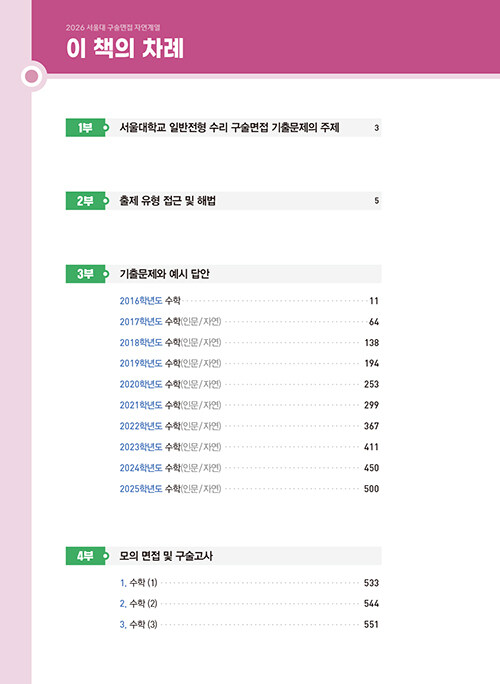Image resolution: width=500 pixels, height=684 pixels.
Task: Click the green 1부 section badge
Action: coord(86,127)
